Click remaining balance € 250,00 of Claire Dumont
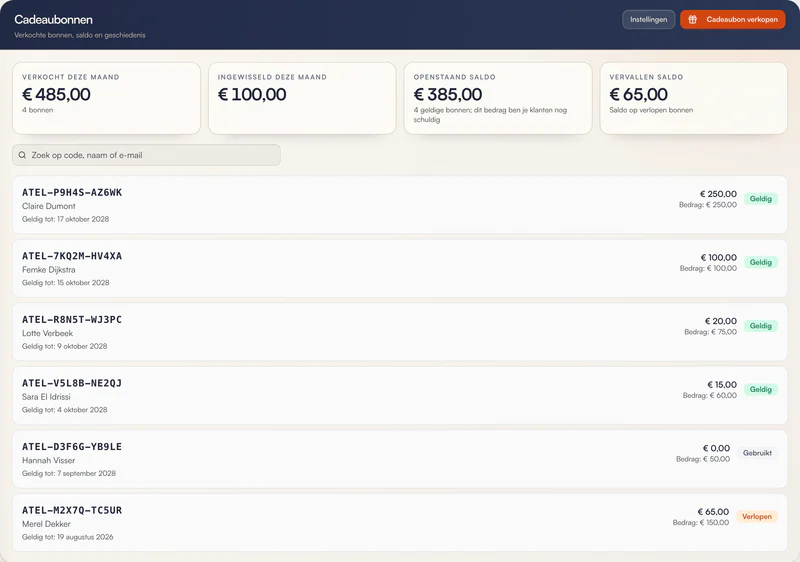This screenshot has width=800, height=562. pyautogui.click(x=718, y=194)
